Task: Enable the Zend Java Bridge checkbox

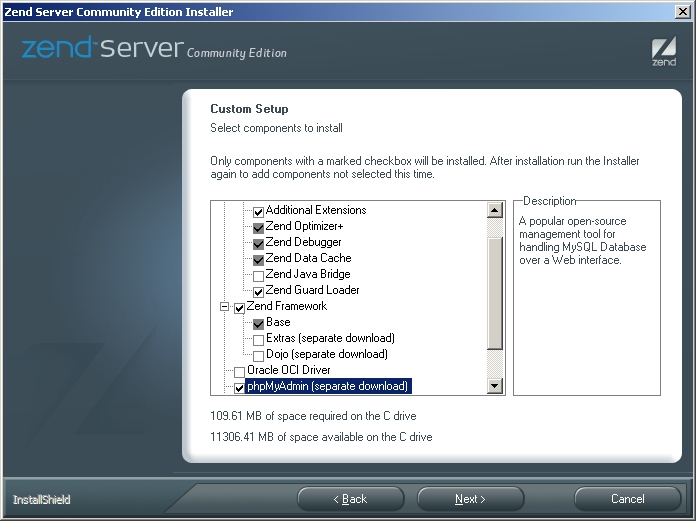Action: tap(258, 275)
